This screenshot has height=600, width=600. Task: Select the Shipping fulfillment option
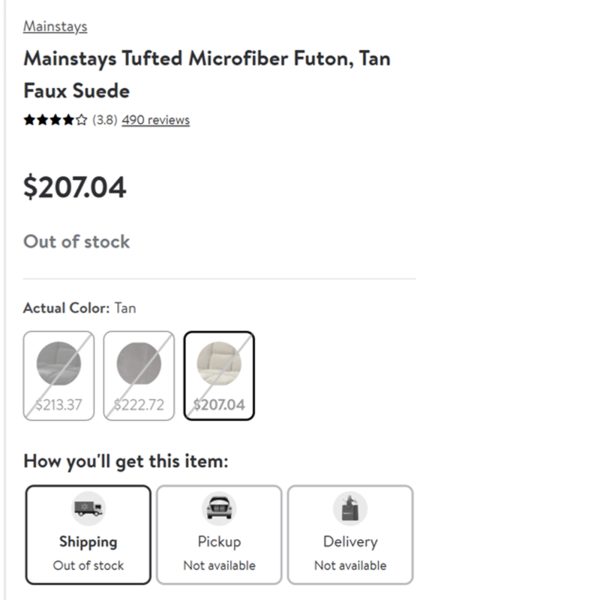(x=88, y=535)
